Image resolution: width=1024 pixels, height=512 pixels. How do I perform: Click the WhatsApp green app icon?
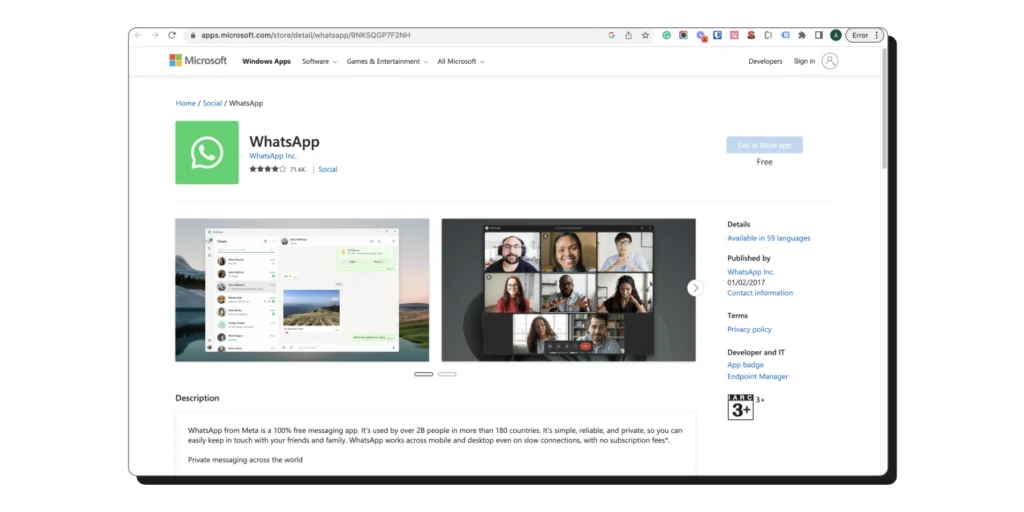207,153
